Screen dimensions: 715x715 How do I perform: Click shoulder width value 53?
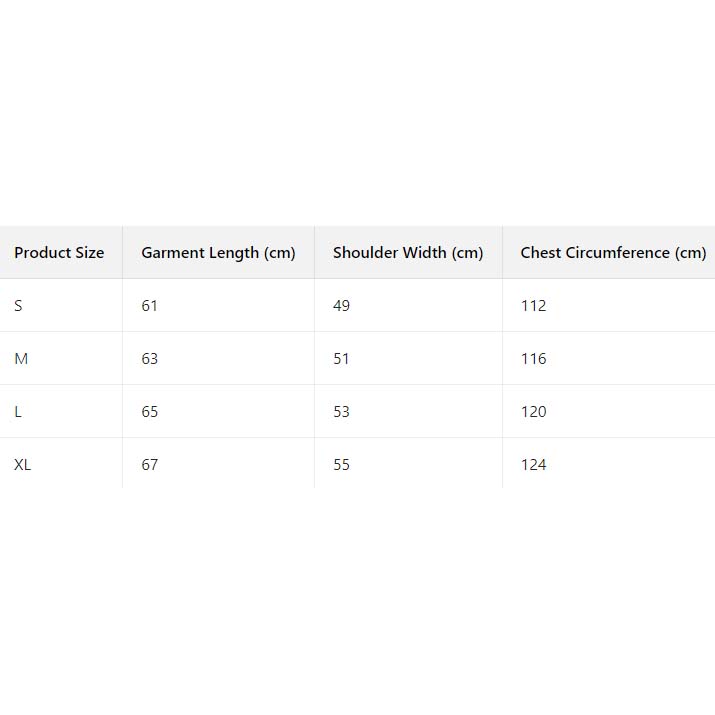[x=342, y=412]
